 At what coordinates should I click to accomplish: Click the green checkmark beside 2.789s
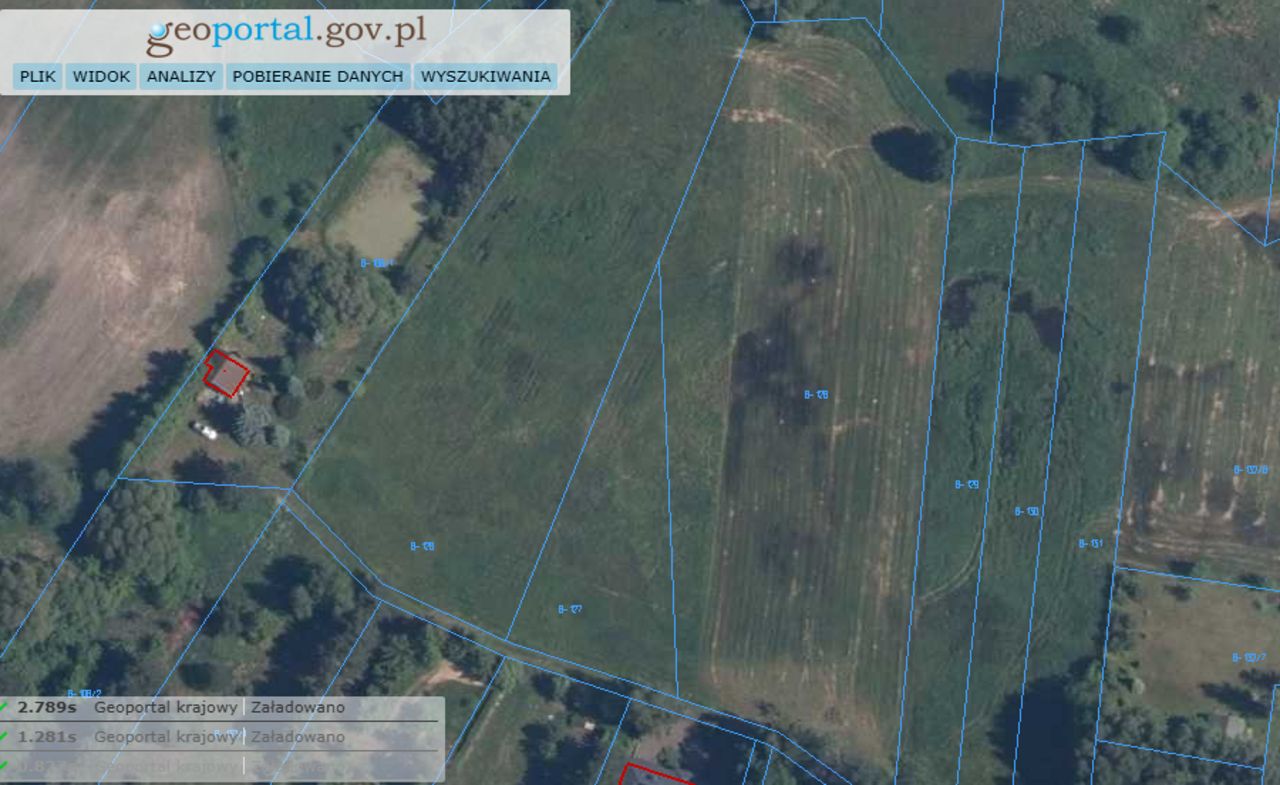coord(5,707)
